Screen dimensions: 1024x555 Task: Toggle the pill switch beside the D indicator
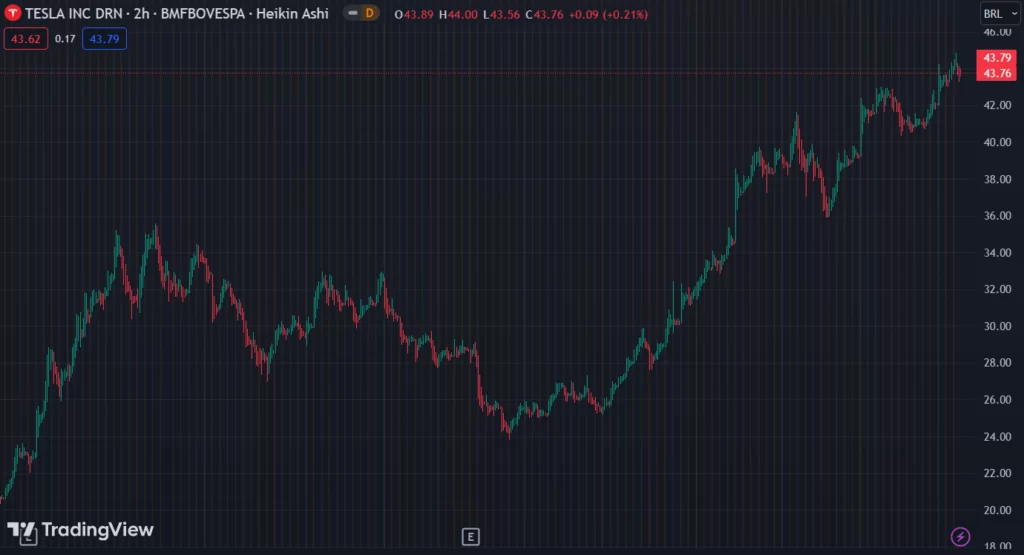[353, 13]
